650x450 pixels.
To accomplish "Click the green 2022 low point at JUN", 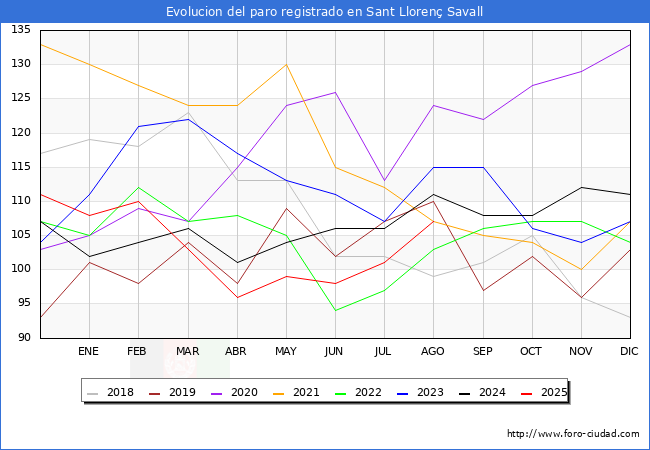I will tap(335, 310).
